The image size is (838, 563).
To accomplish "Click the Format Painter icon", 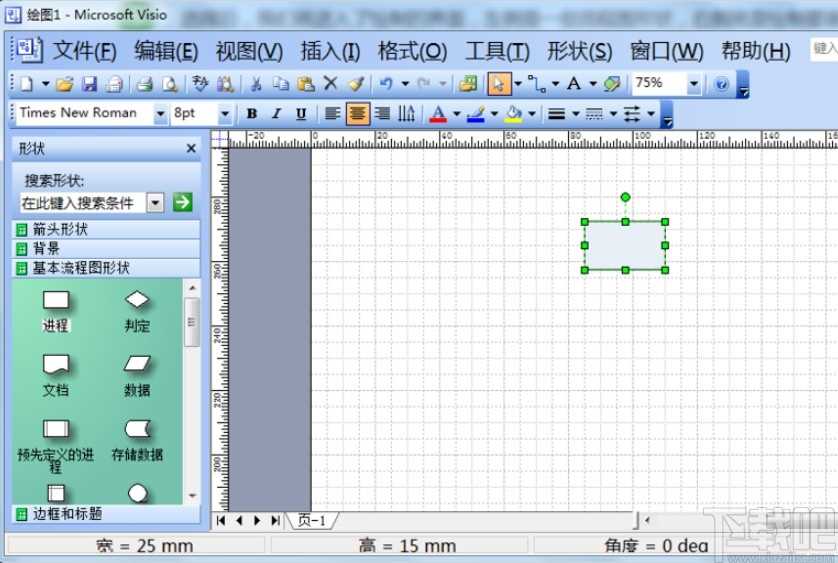I will click(356, 84).
